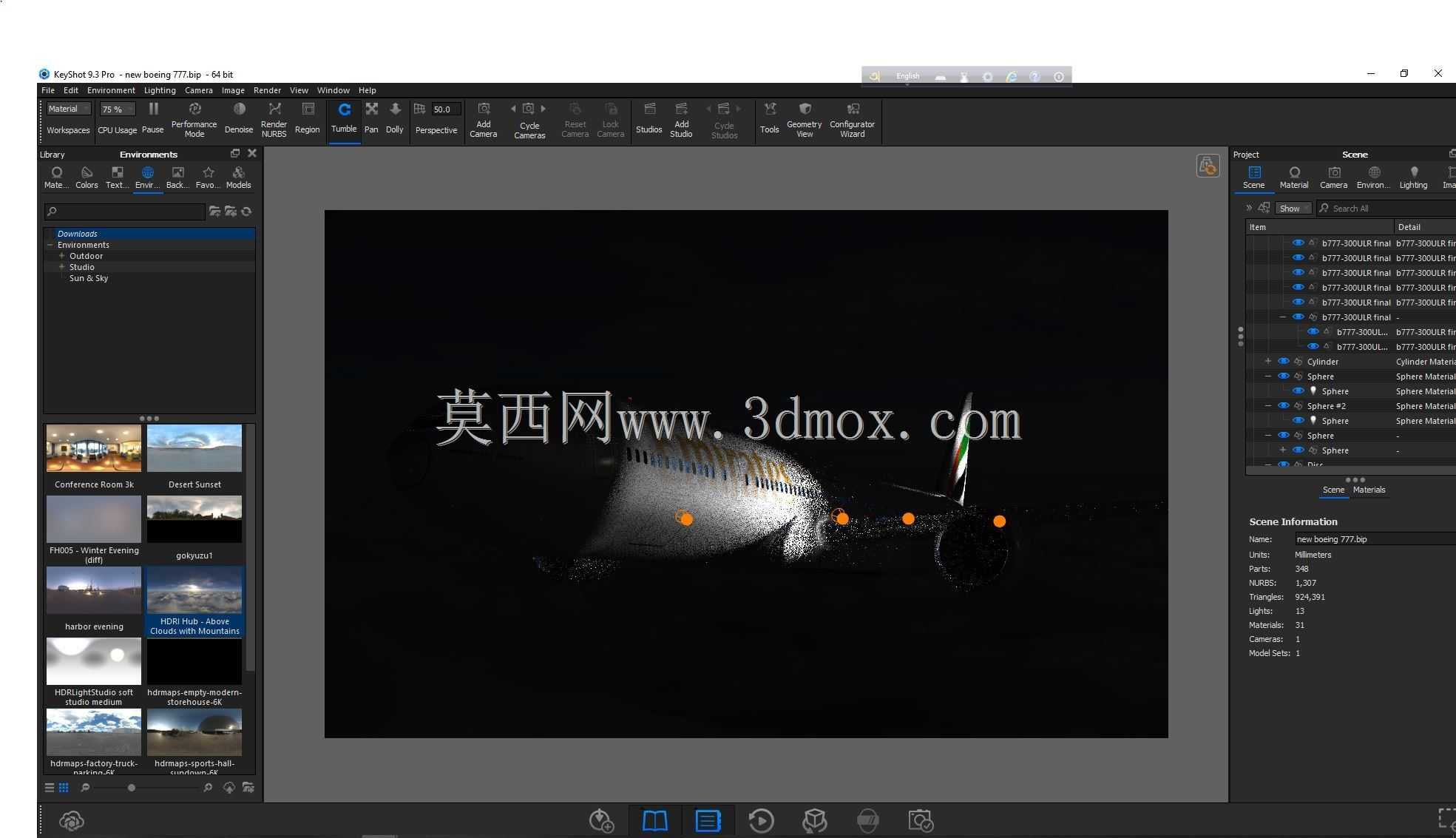Select the Pan camera tool
This screenshot has height=838, width=1456.
[371, 117]
